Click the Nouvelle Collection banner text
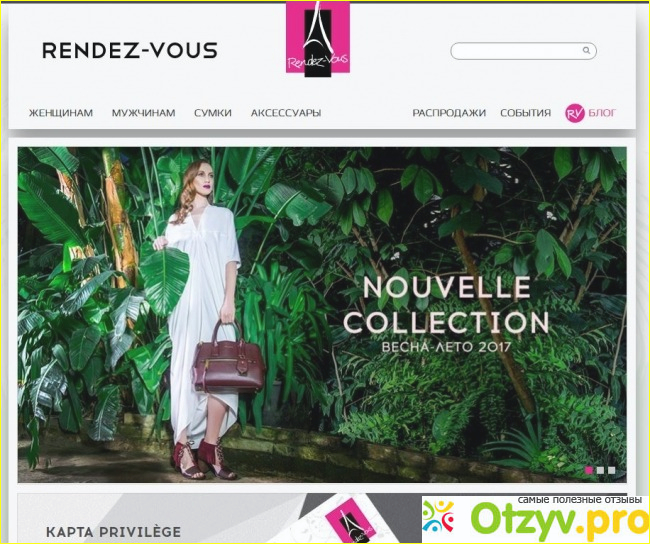 [x=446, y=305]
